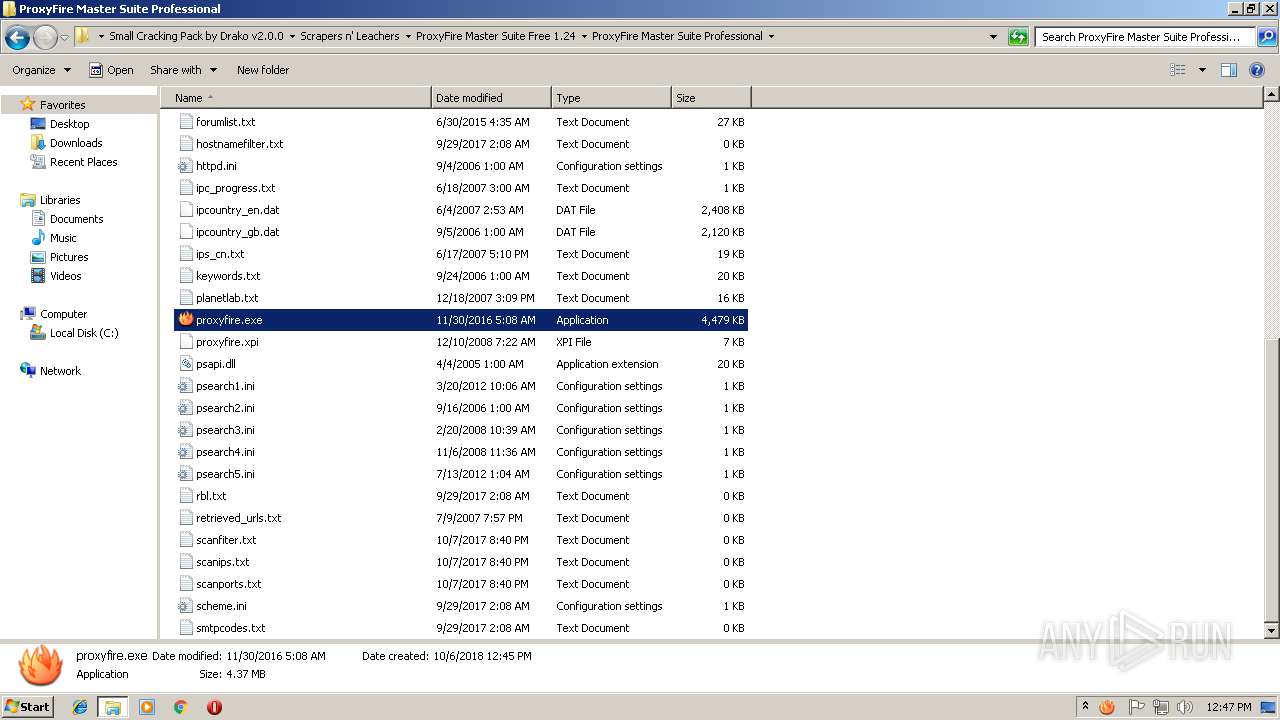Click the refresh button beside address bar
Viewport: 1280px width, 720px height.
pos(1018,37)
